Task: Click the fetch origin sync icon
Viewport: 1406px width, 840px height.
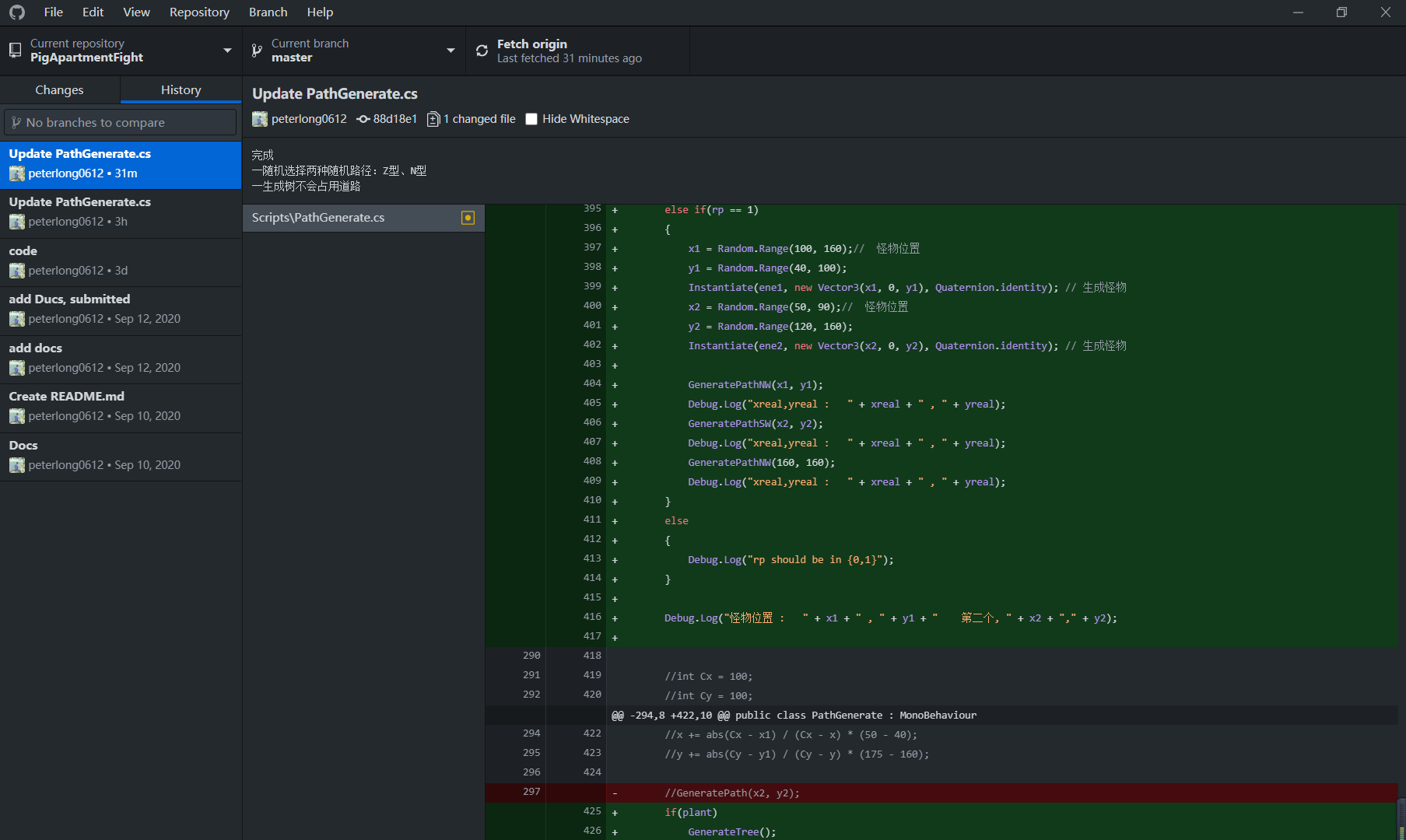Action: point(482,51)
